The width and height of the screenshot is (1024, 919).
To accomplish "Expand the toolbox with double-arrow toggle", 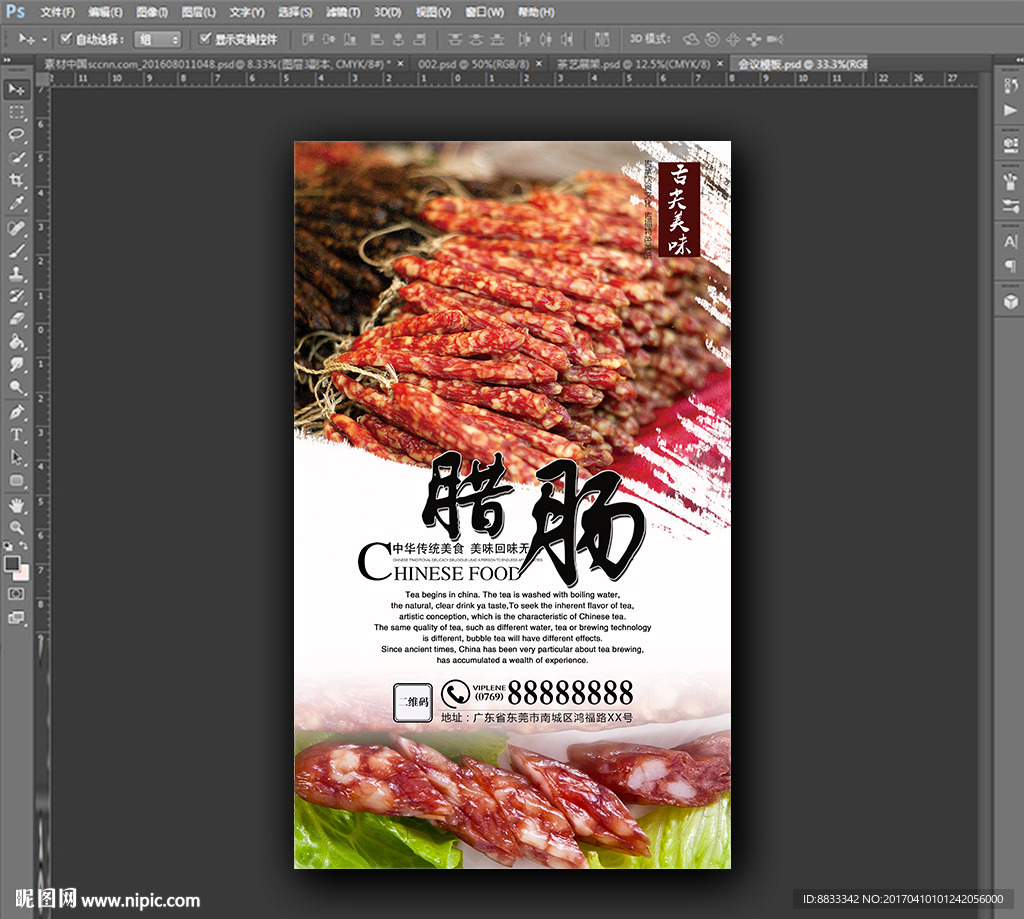I will click(8, 60).
